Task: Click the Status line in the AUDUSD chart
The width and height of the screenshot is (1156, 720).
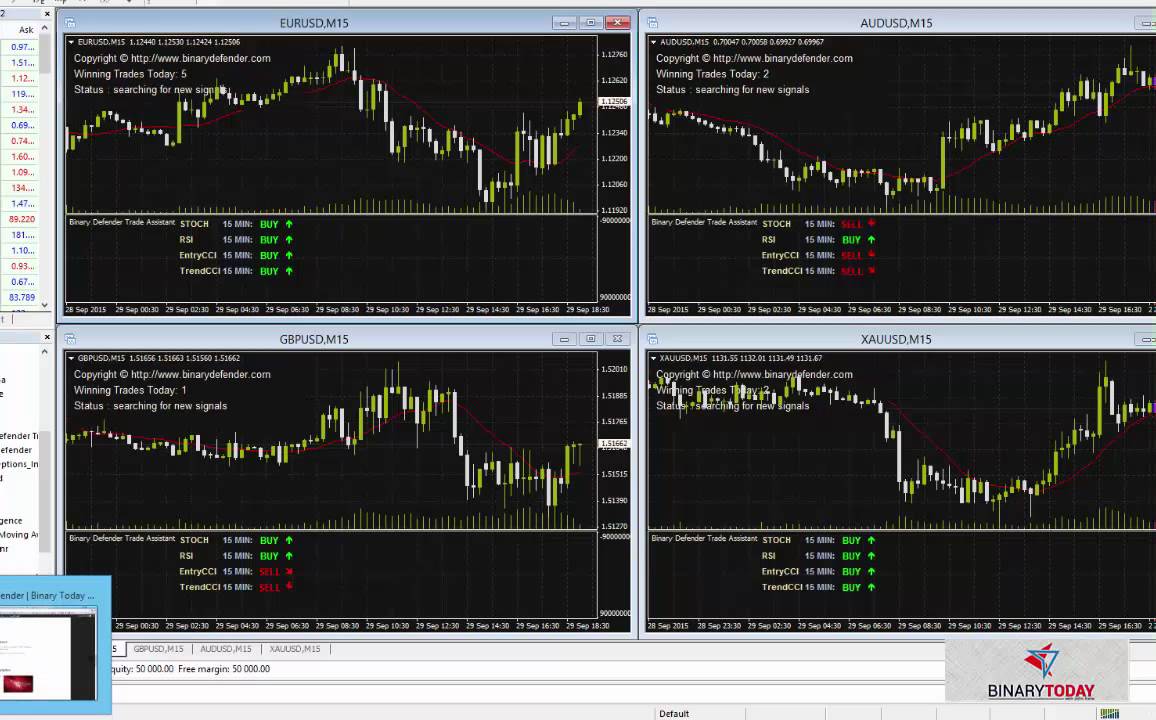Action: [732, 89]
